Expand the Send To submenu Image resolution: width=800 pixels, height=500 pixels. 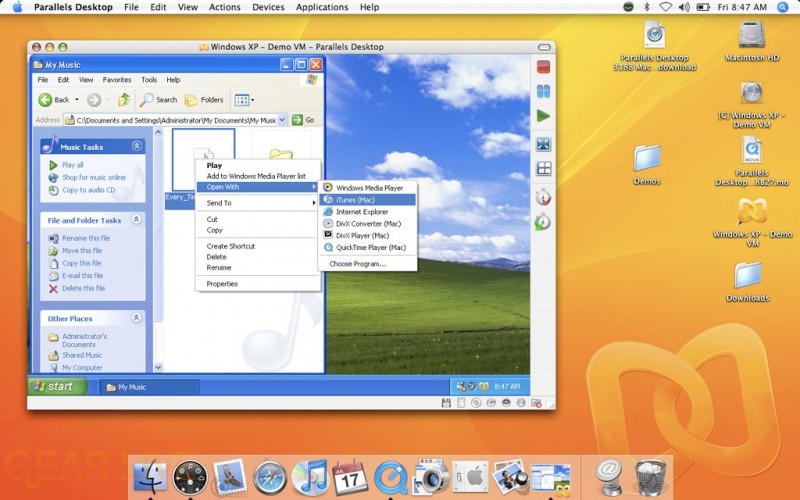tap(258, 203)
